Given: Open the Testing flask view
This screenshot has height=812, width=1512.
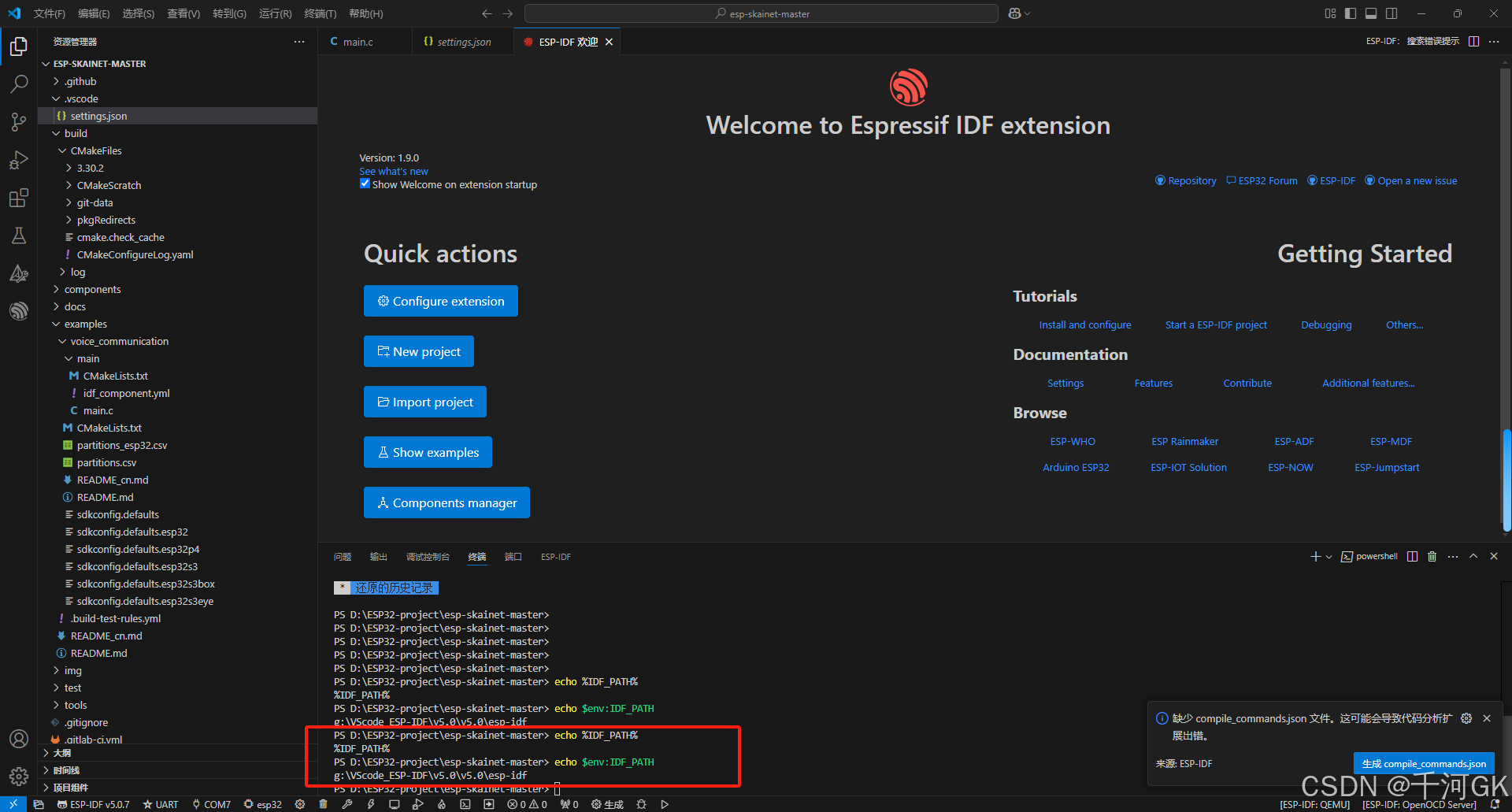Looking at the screenshot, I should click(x=19, y=235).
